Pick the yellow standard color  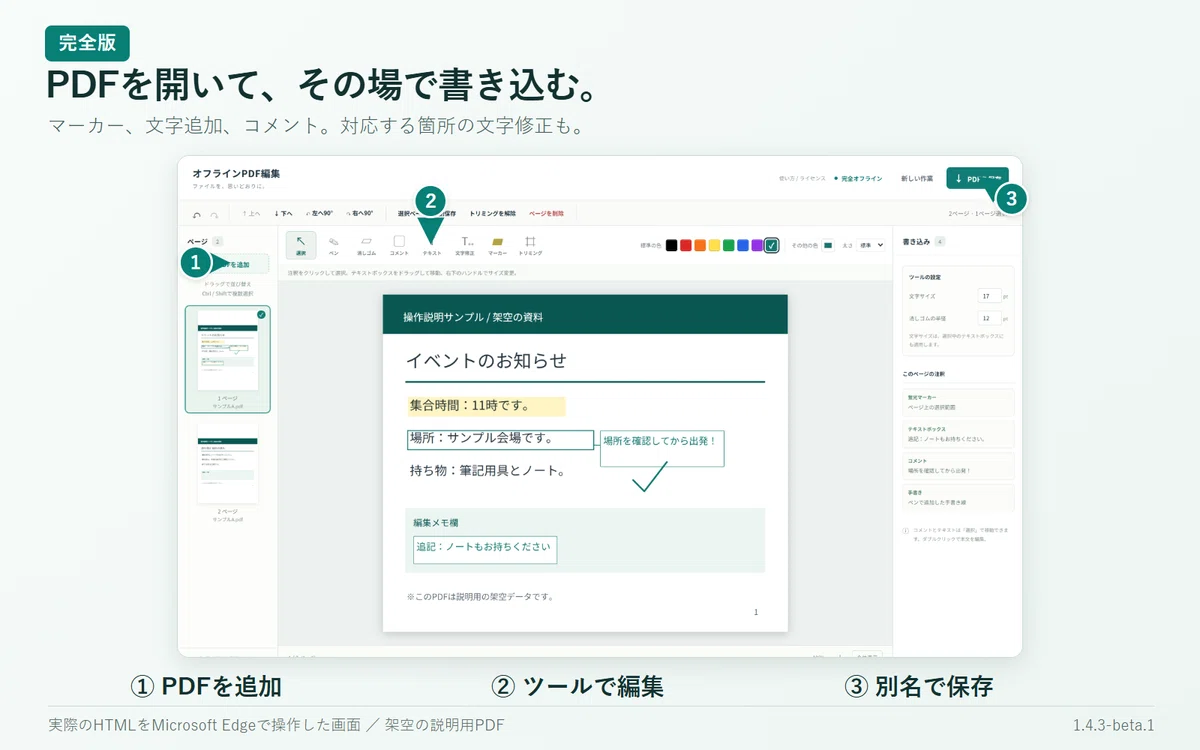tap(714, 245)
